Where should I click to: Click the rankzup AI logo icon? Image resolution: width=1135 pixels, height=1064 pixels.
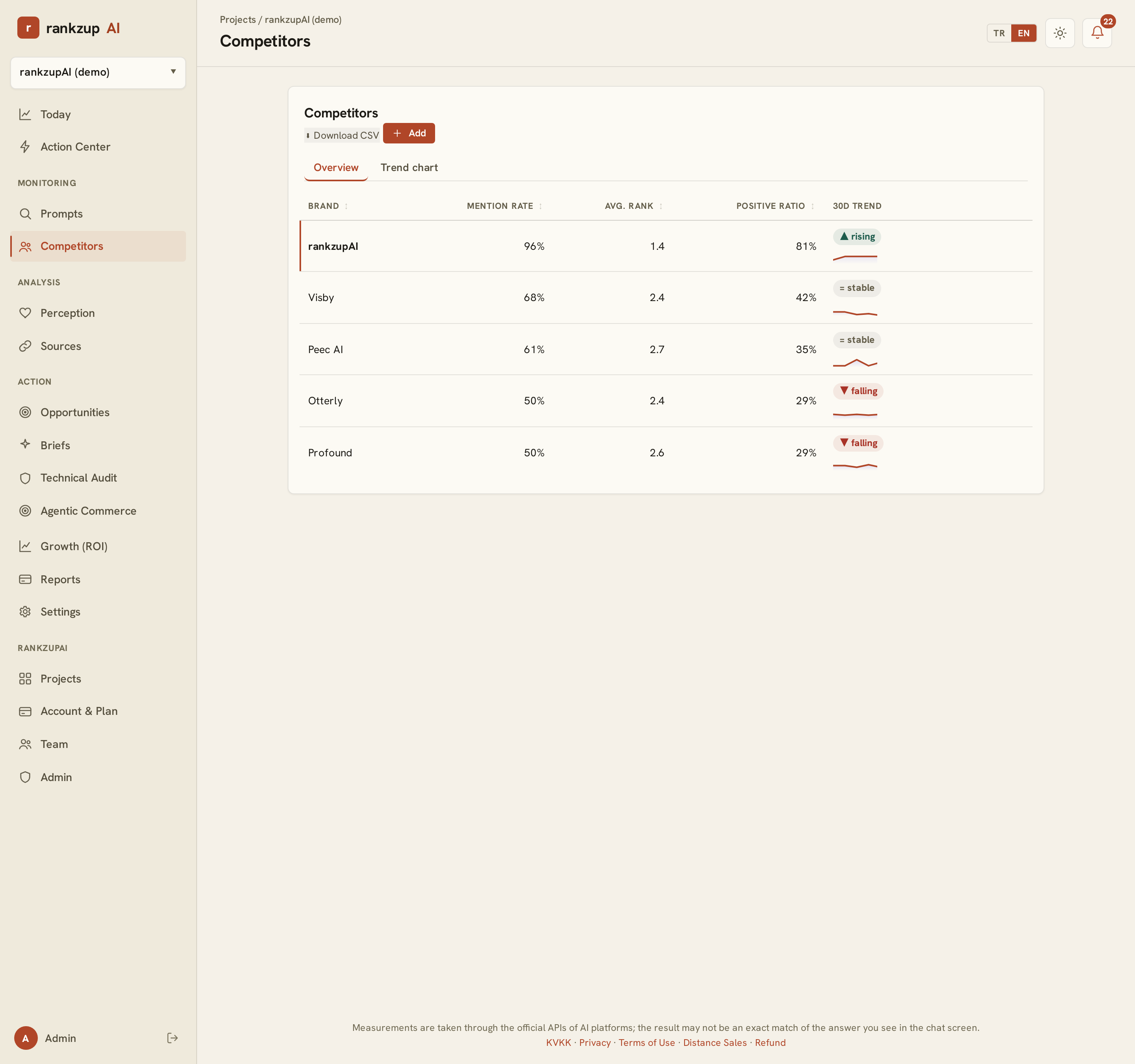point(28,28)
